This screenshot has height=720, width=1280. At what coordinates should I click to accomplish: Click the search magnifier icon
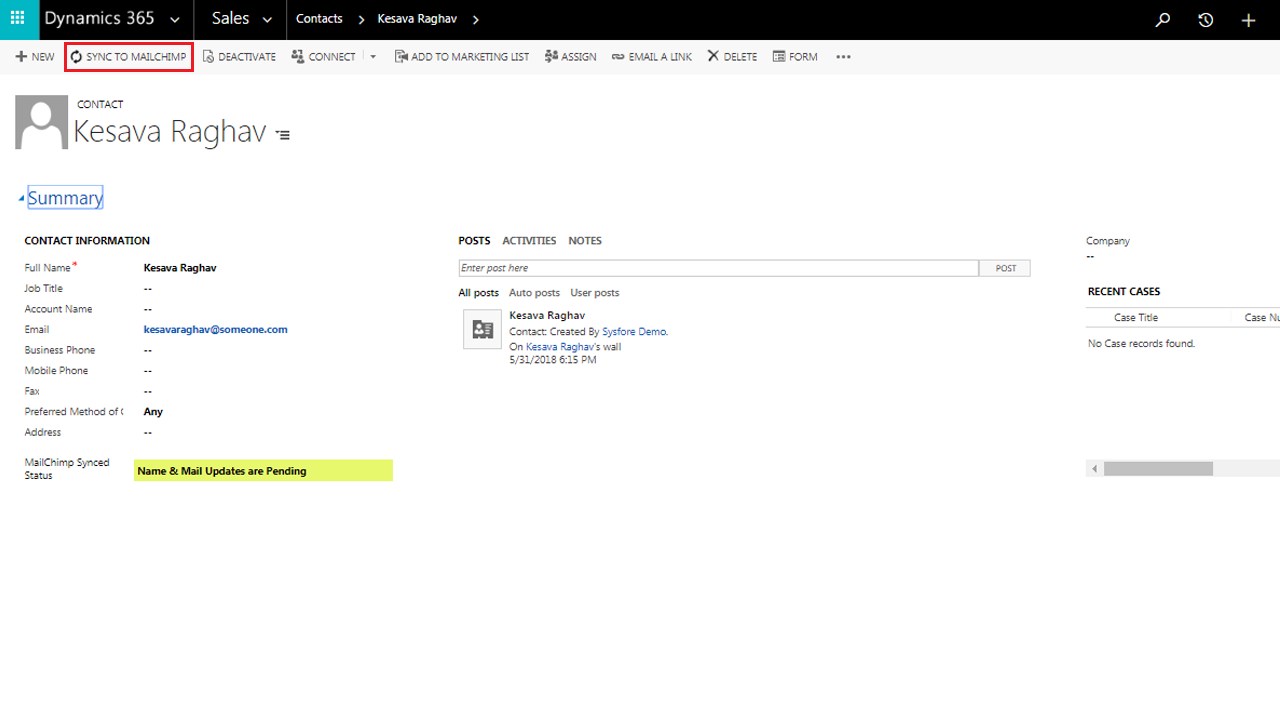click(x=1163, y=19)
